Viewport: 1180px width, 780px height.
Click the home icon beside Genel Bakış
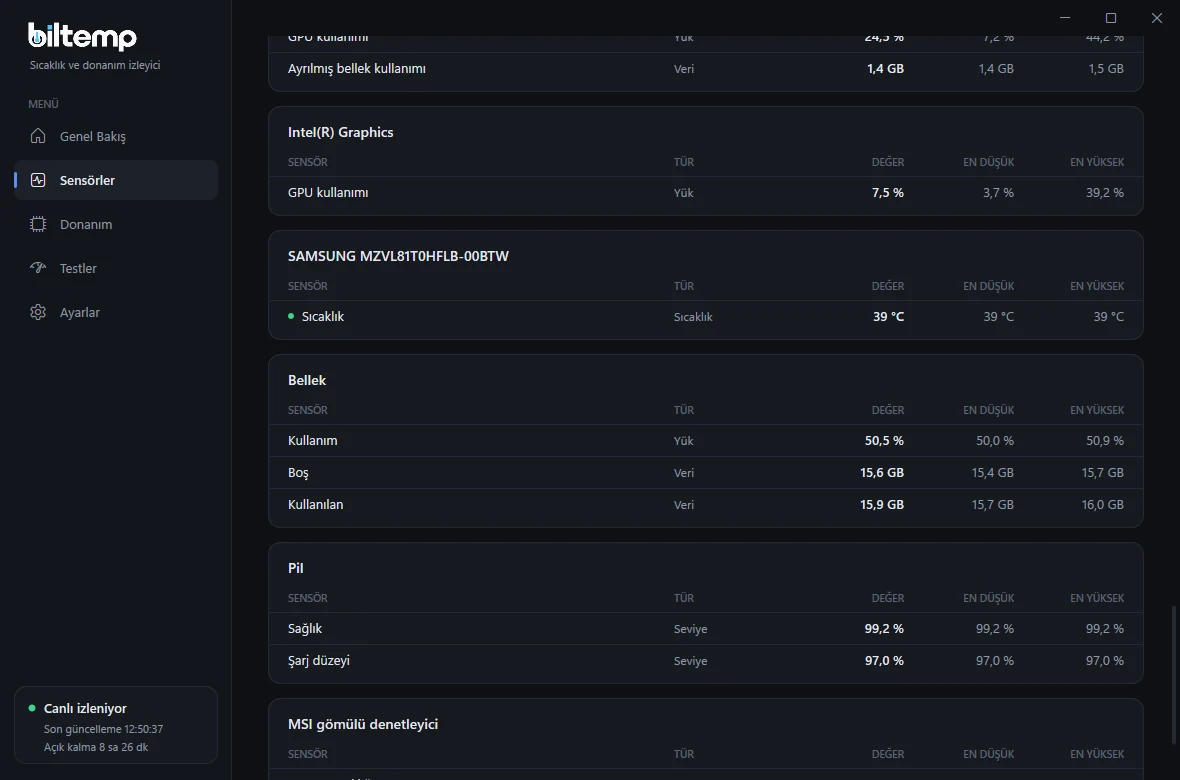[38, 136]
